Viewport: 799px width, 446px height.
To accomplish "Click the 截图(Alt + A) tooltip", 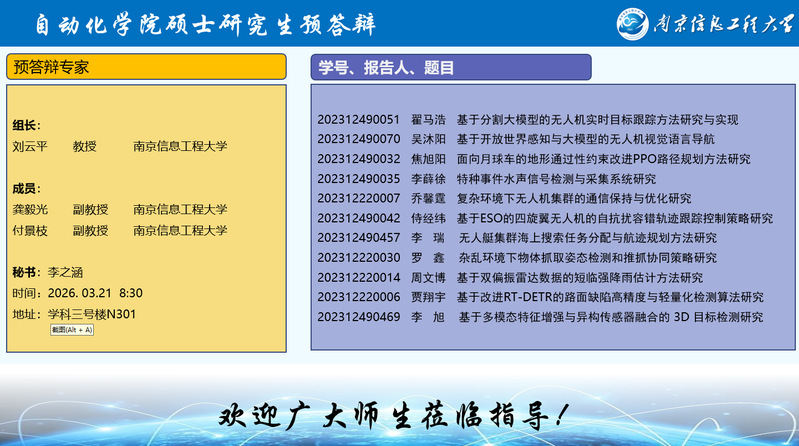I will [72, 329].
